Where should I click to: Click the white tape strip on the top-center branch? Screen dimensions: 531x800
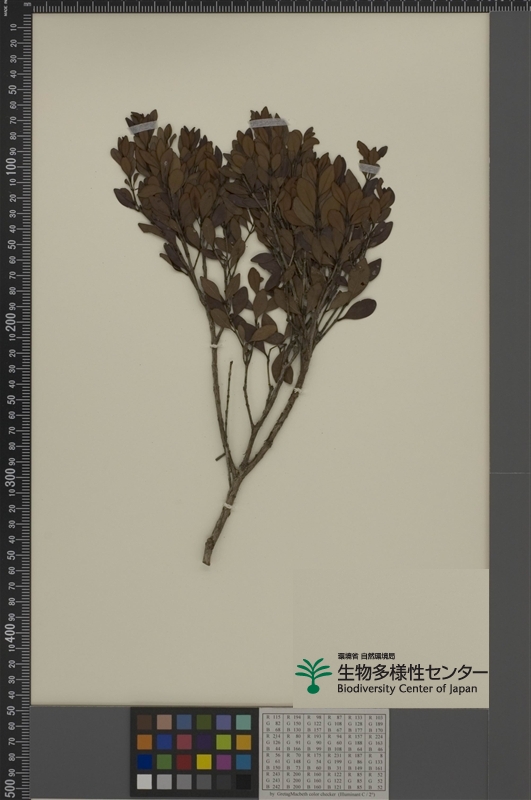click(x=267, y=123)
